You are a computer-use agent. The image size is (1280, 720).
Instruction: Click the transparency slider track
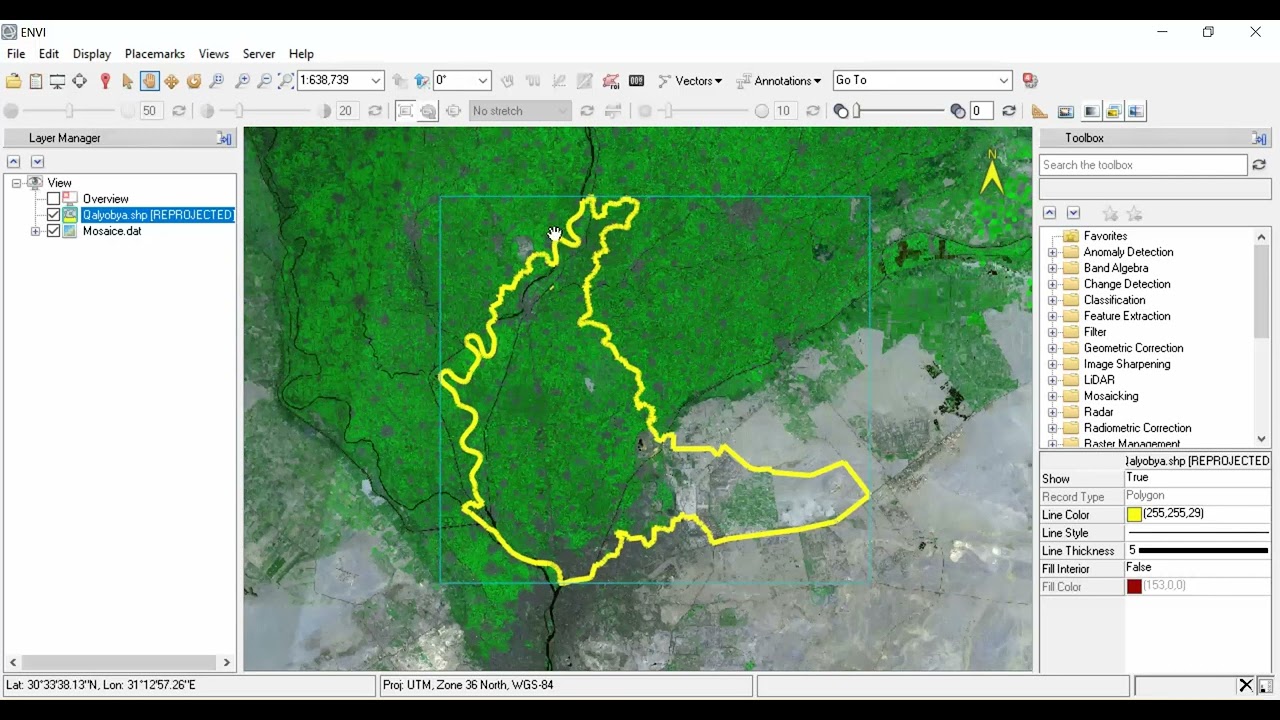(x=898, y=111)
